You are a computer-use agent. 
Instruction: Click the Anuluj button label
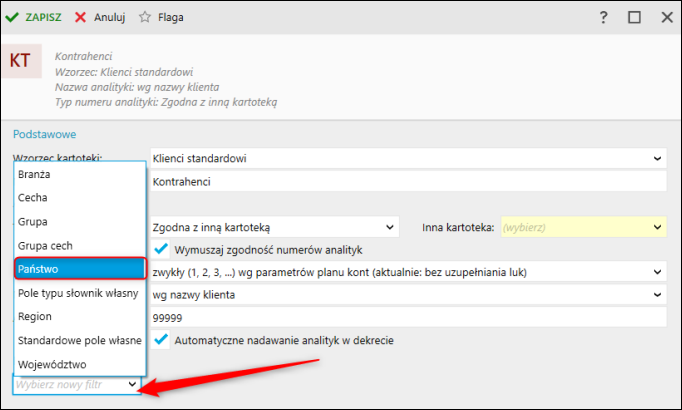tap(110, 18)
